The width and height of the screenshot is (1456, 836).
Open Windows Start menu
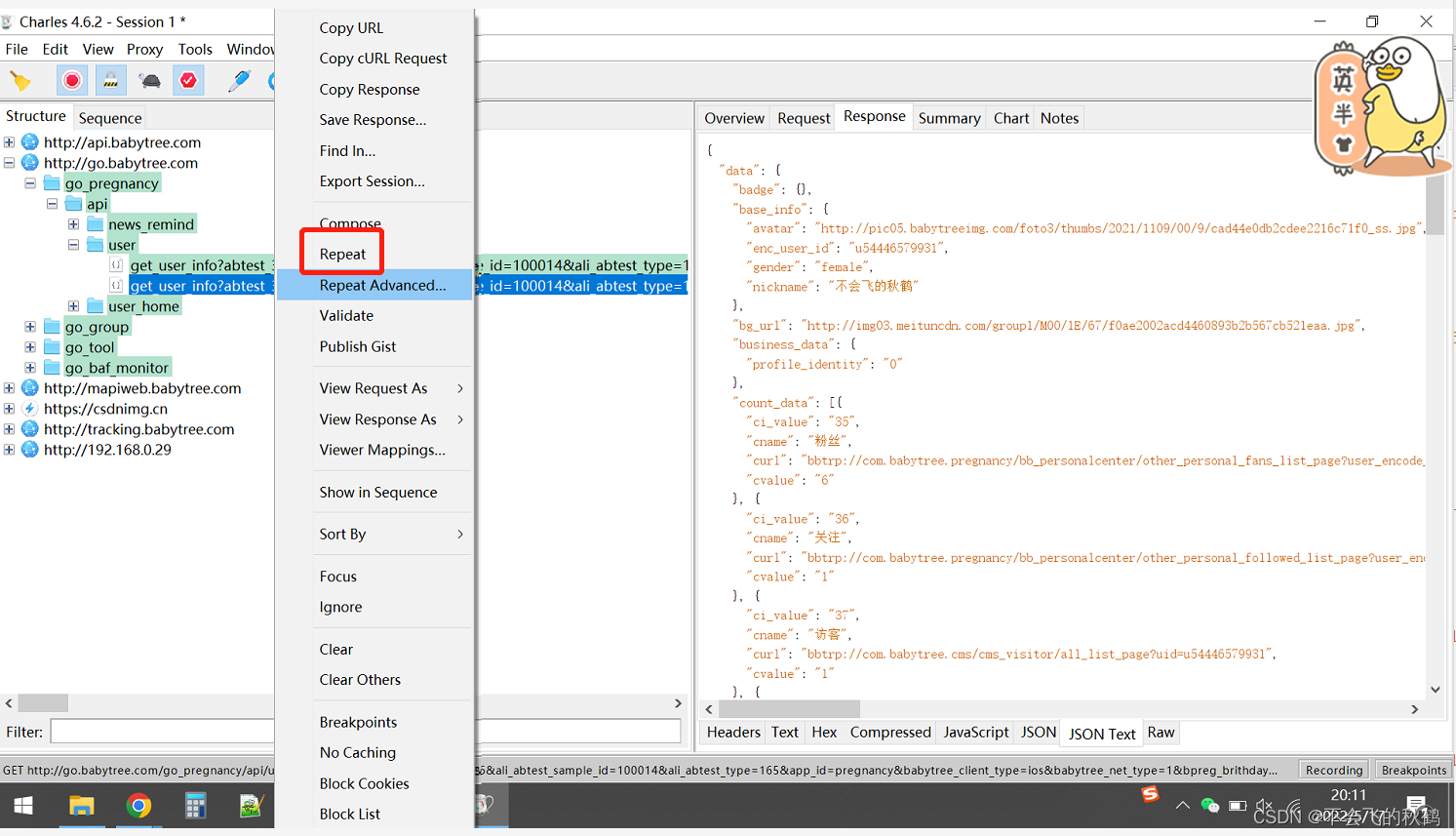click(x=23, y=806)
